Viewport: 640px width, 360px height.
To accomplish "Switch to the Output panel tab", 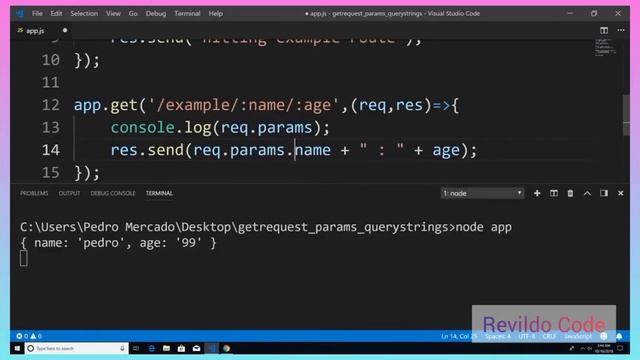I will pyautogui.click(x=69, y=193).
